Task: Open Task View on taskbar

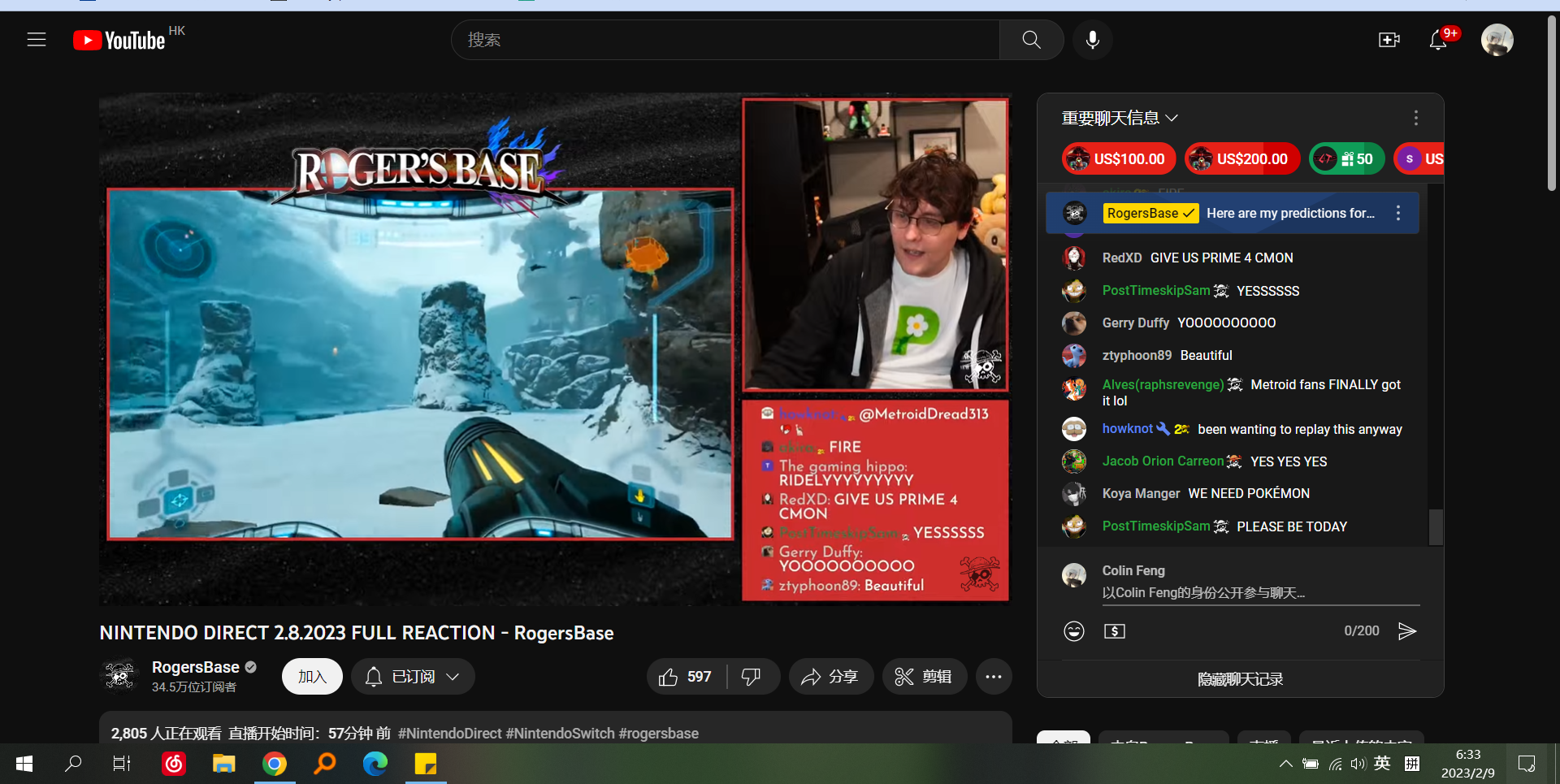Action: click(122, 764)
